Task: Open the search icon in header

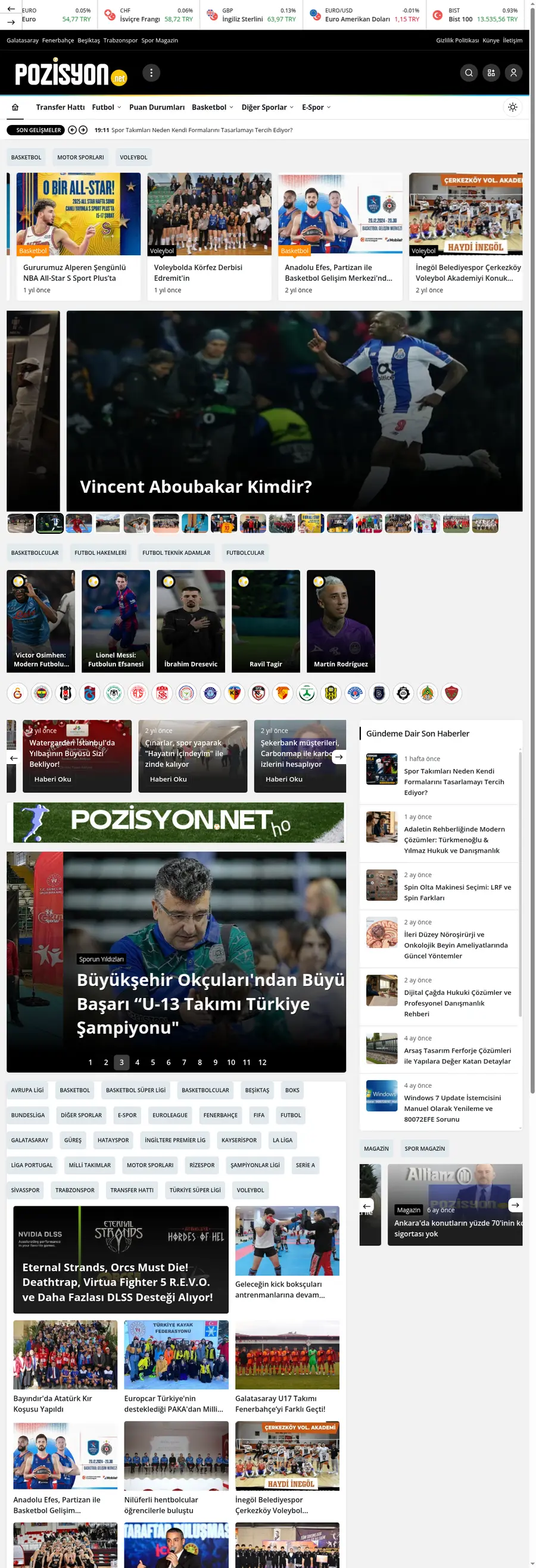Action: (x=468, y=73)
